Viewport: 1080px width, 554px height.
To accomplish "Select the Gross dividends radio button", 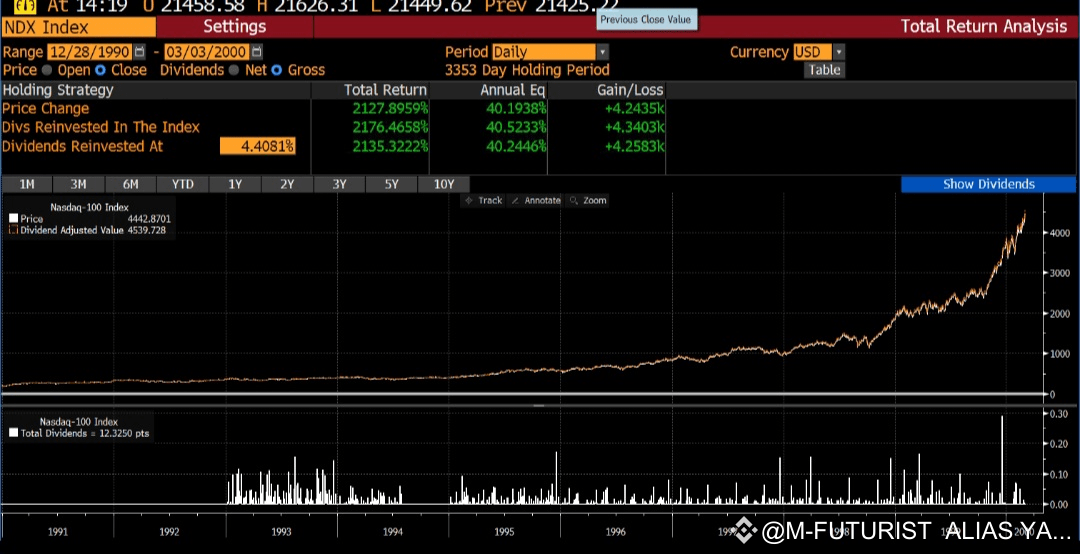I will 277,70.
